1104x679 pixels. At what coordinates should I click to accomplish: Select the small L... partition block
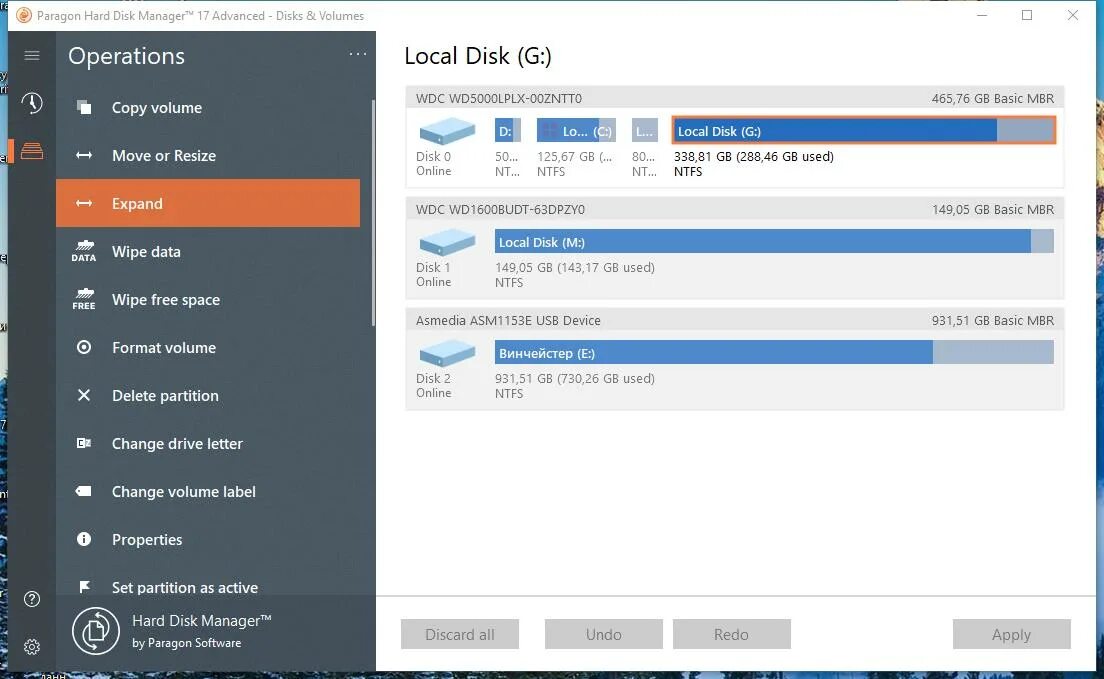(x=645, y=130)
